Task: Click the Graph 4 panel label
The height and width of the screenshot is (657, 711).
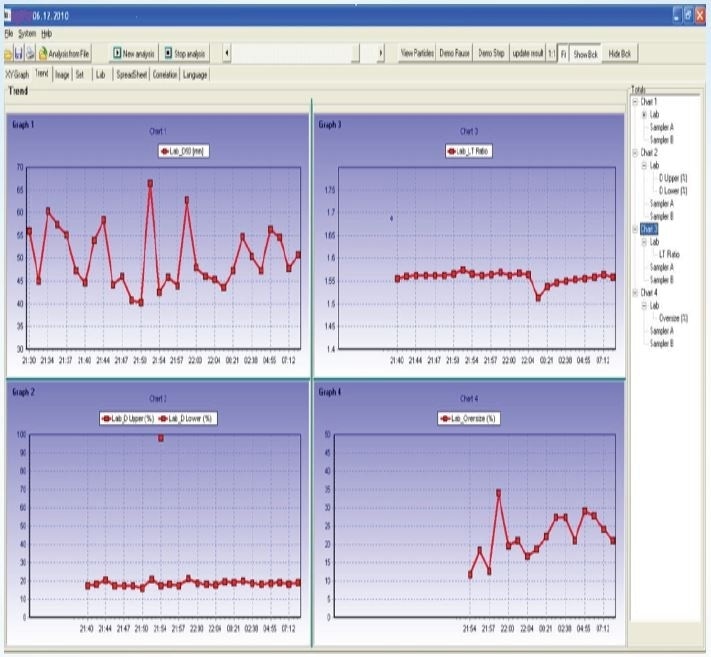Action: pos(330,392)
